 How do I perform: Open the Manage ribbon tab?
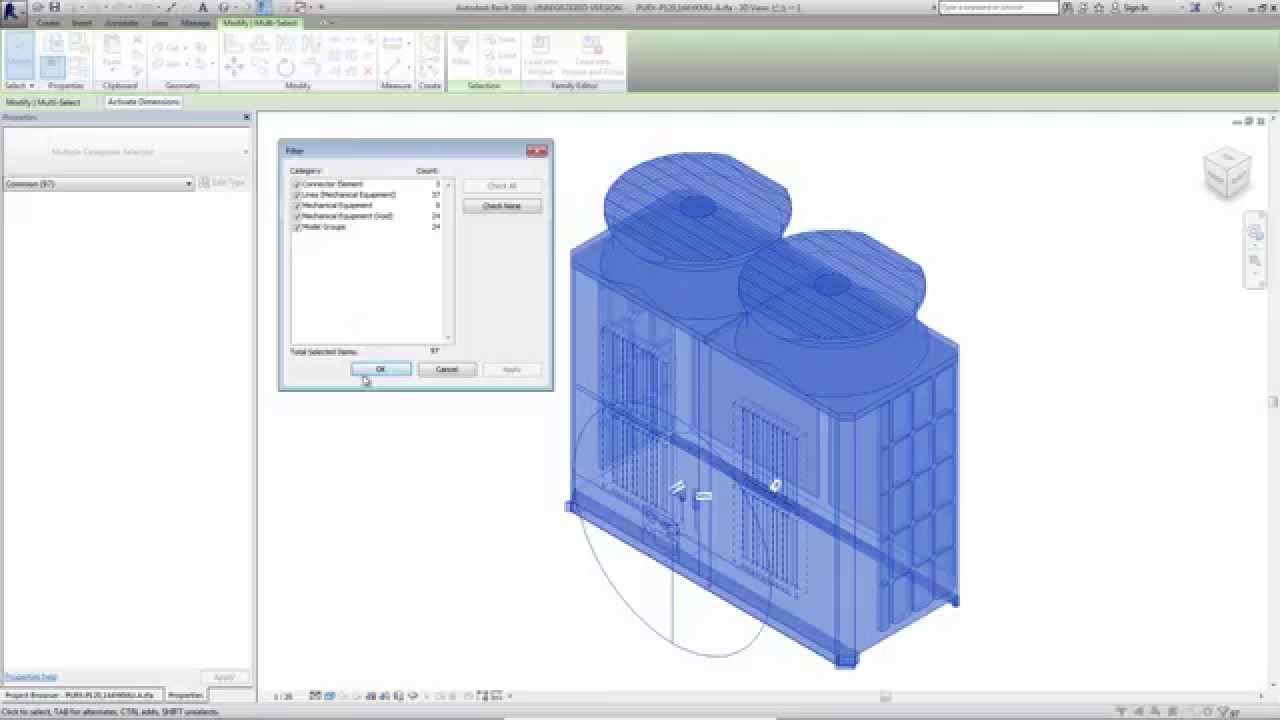coord(195,22)
